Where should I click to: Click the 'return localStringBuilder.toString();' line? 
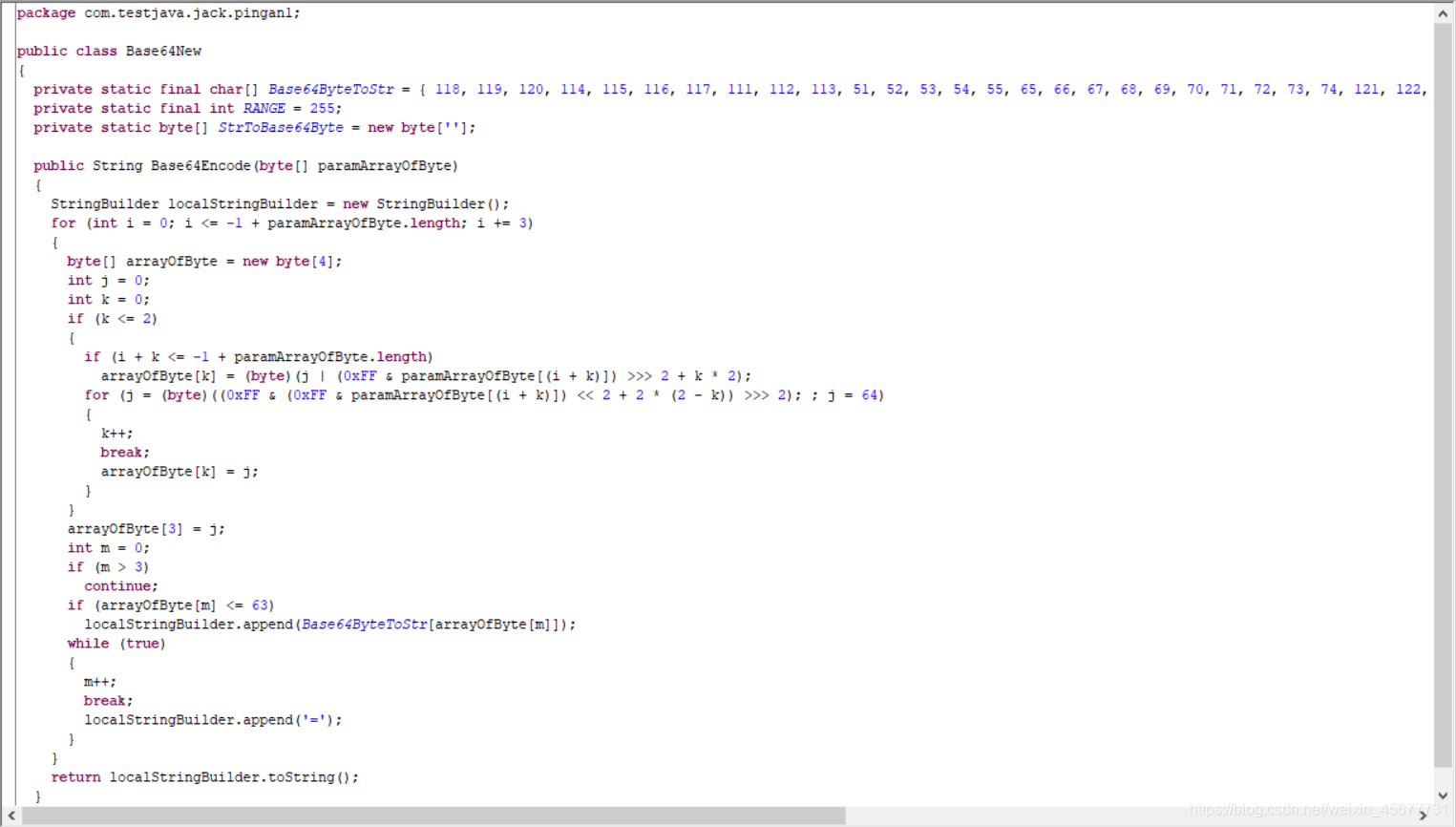point(205,777)
